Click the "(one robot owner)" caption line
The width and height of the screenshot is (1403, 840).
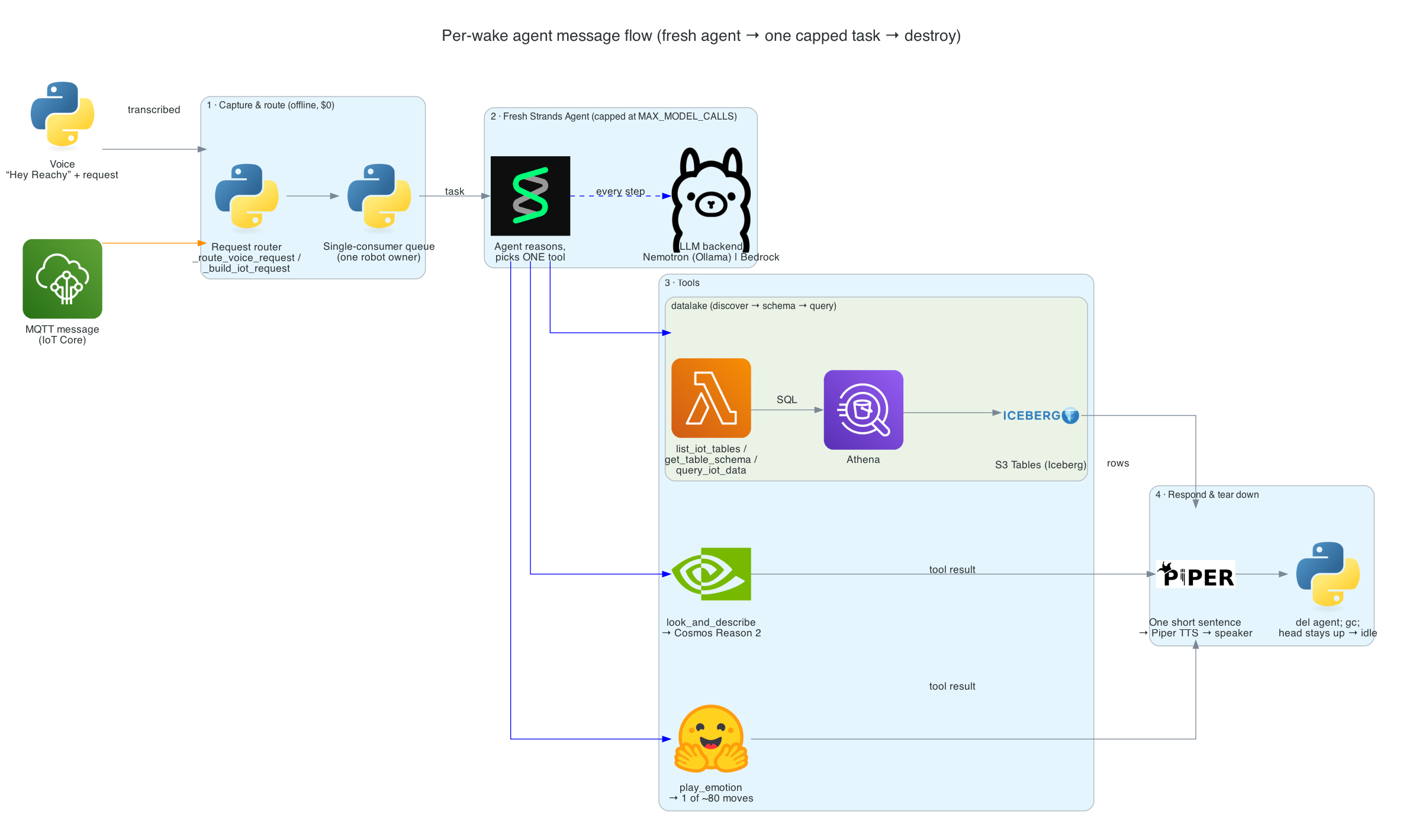pyautogui.click(x=379, y=257)
